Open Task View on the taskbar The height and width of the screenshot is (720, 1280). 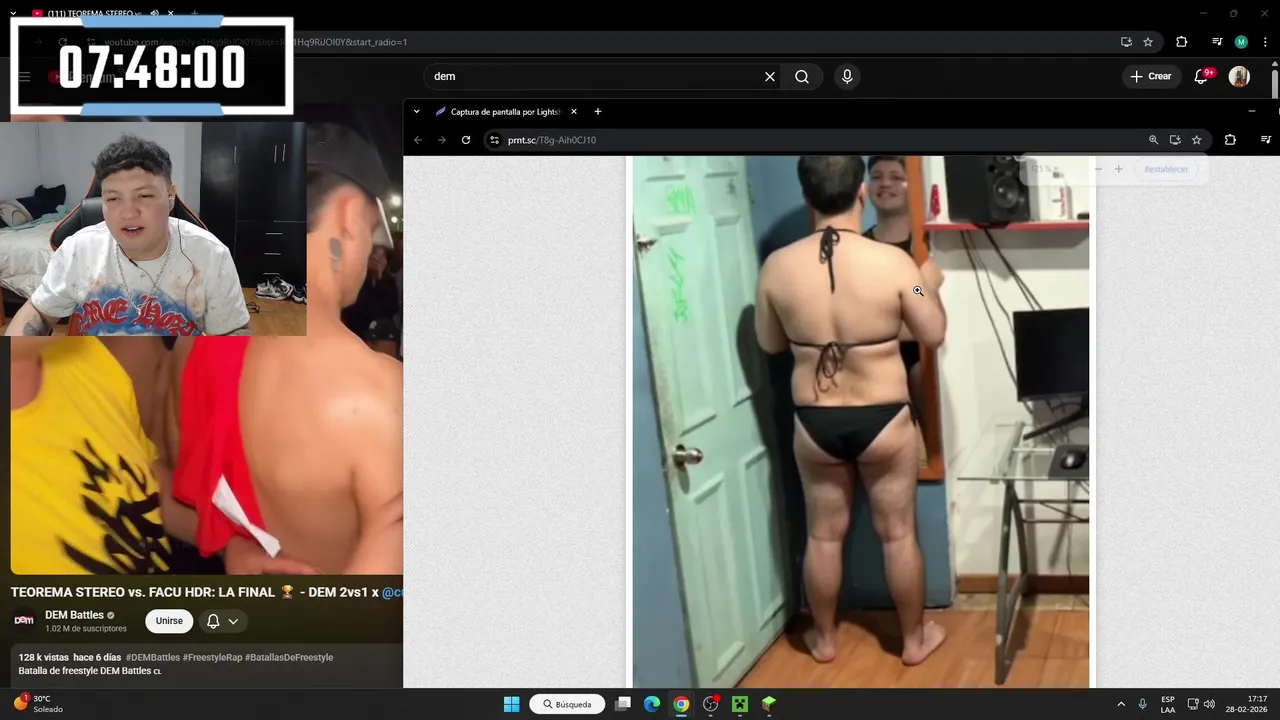pyautogui.click(x=623, y=704)
